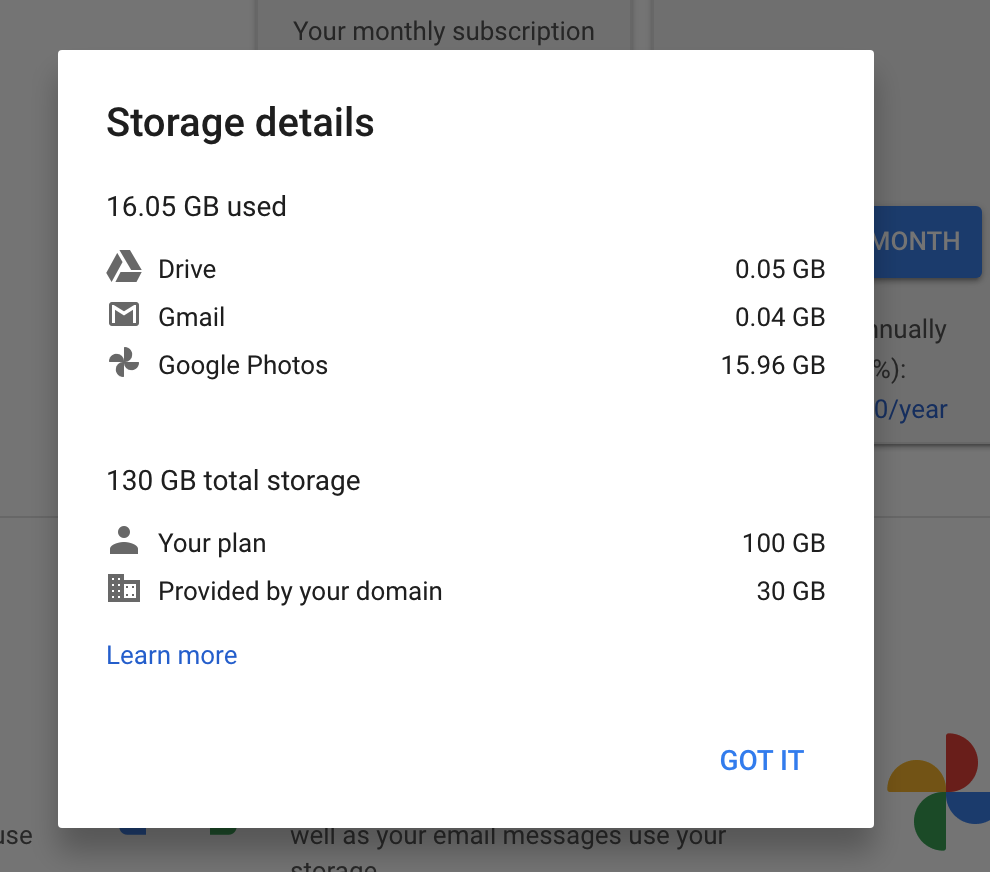
Task: Click the Google Photos pinwheel icon
Action: point(124,364)
